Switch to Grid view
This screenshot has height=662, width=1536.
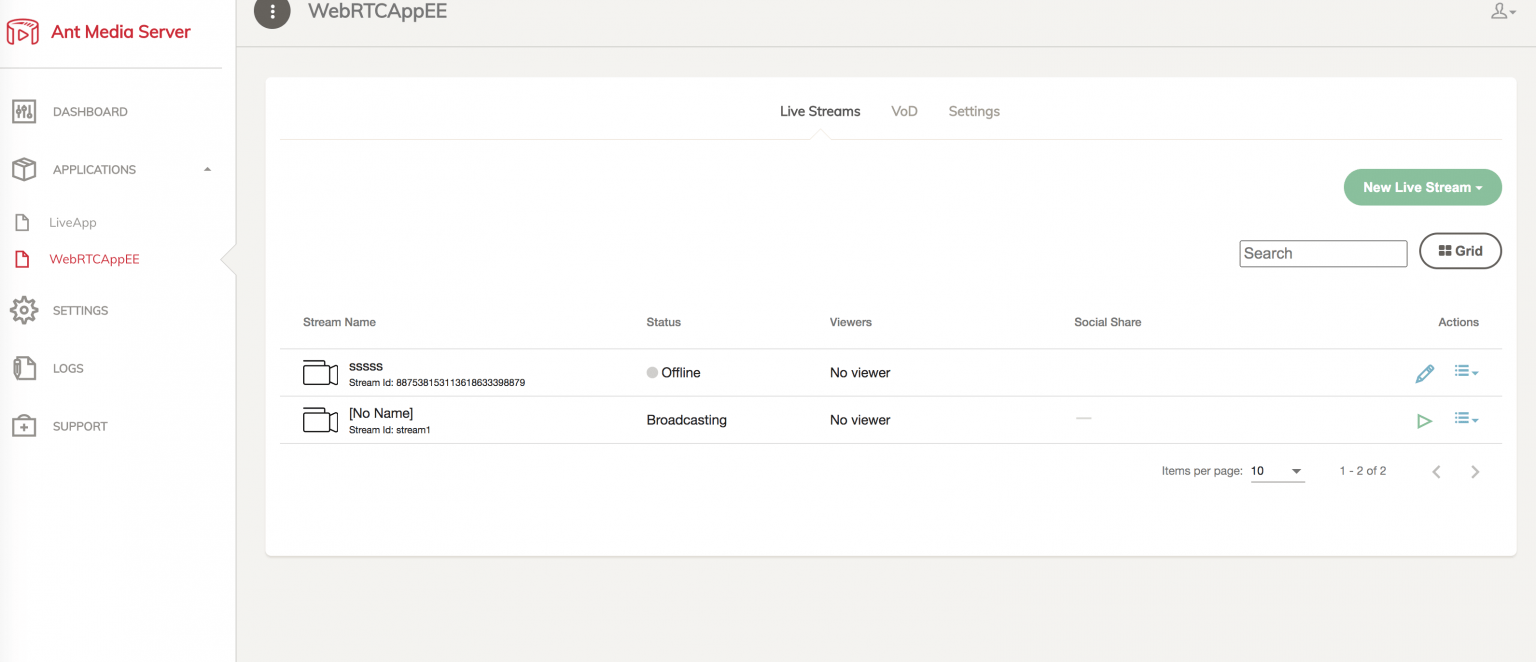(x=1460, y=251)
